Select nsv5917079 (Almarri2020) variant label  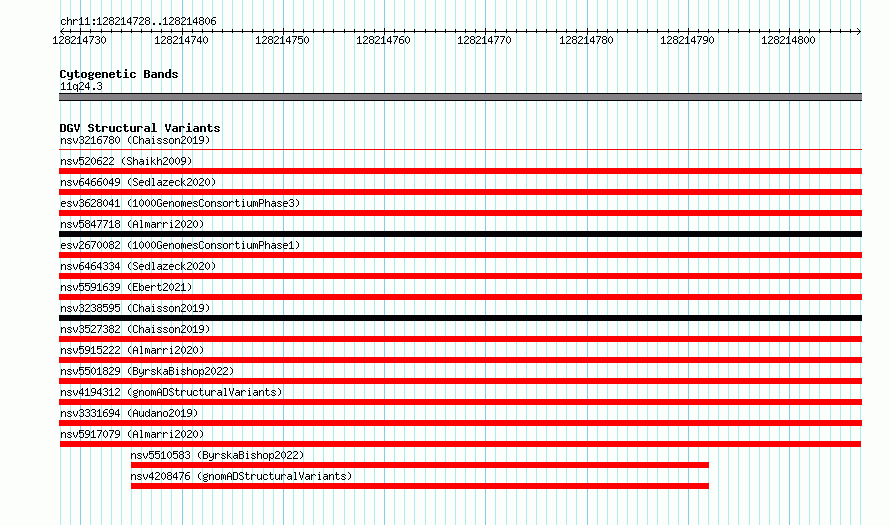point(132,434)
